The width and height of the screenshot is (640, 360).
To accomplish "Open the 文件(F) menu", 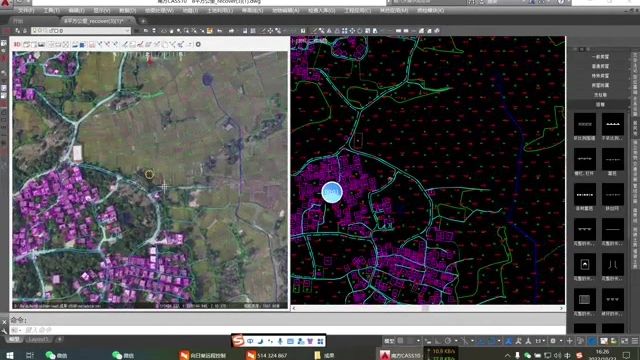I will tap(26, 11).
